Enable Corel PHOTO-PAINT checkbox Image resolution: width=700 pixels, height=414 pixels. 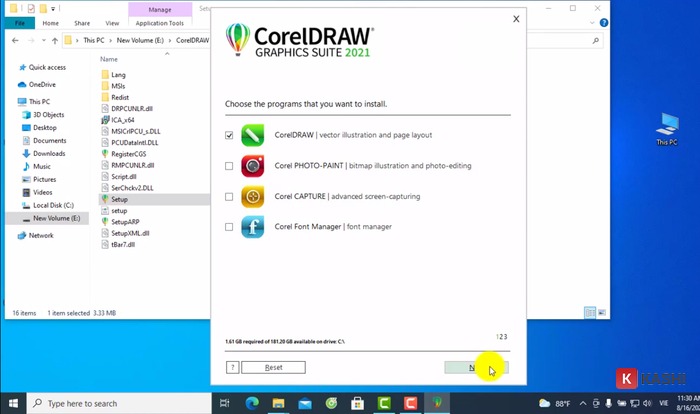point(229,166)
